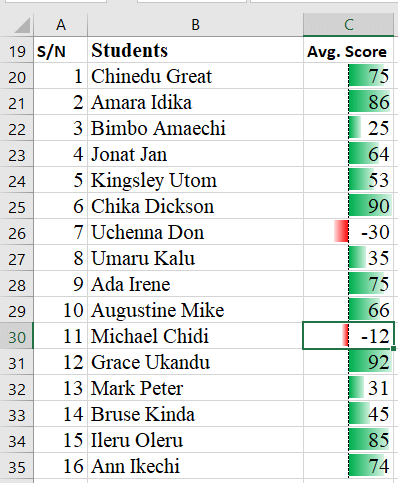Image resolution: width=398 pixels, height=483 pixels.
Task: Select column C header
Action: (348, 25)
